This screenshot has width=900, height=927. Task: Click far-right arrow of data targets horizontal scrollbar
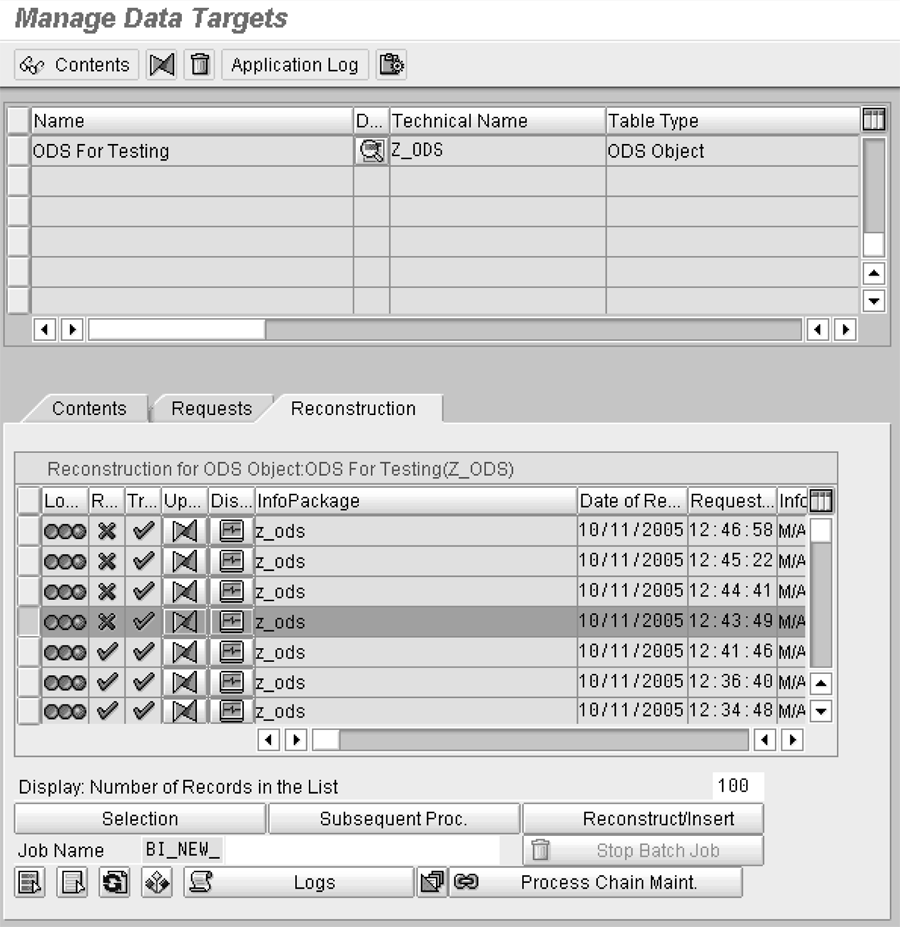(x=845, y=329)
